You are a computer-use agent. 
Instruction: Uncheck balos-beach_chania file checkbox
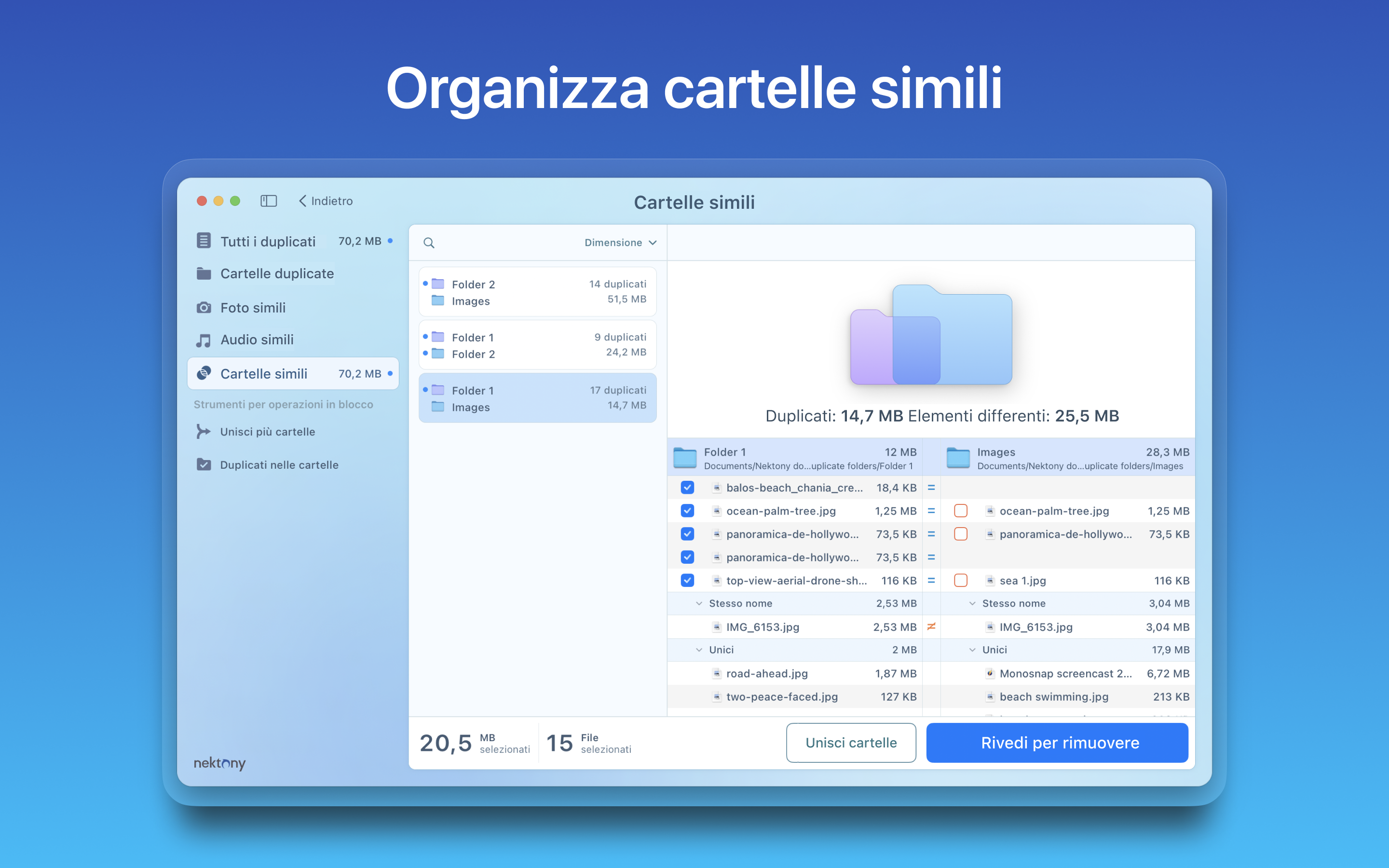click(x=687, y=488)
